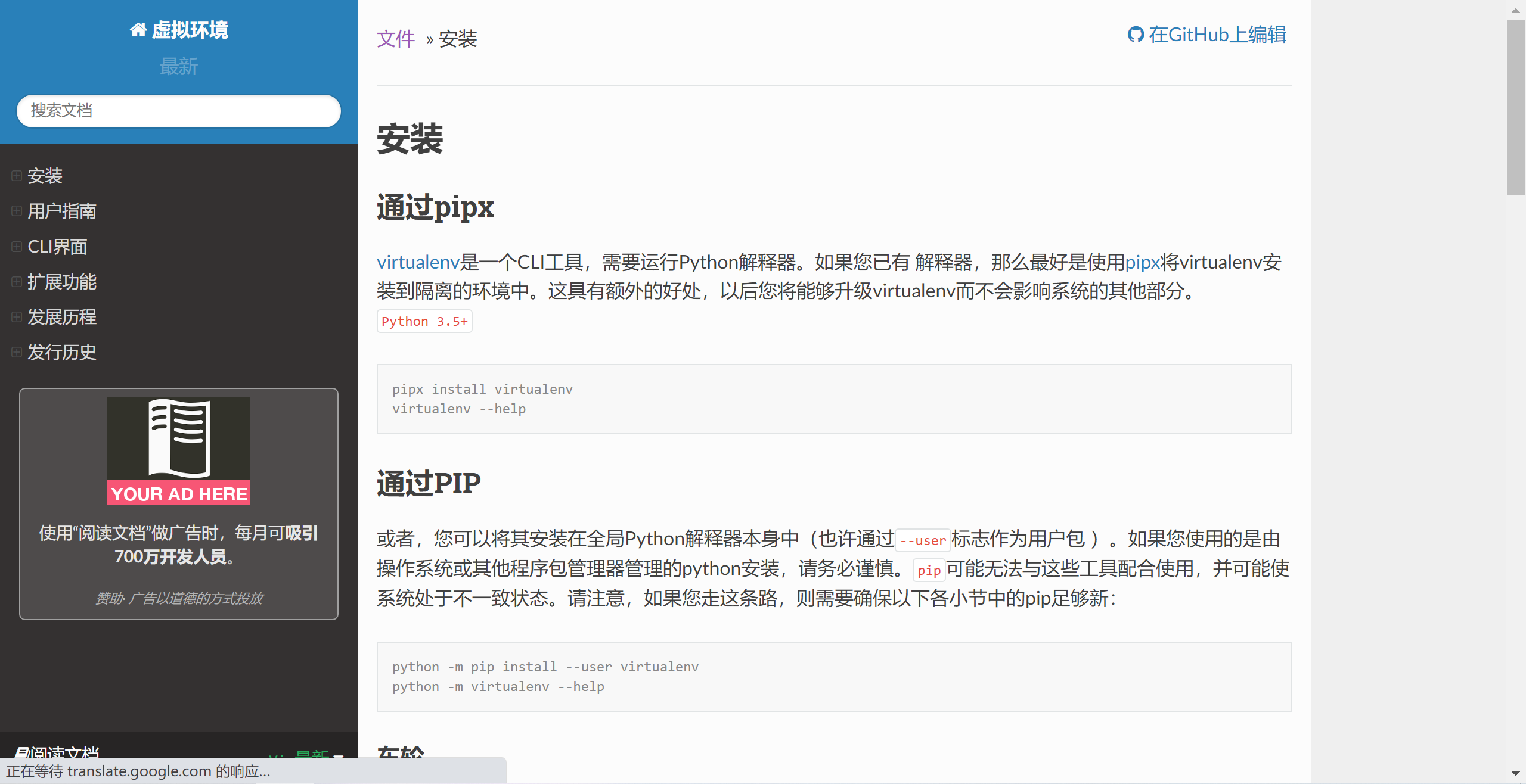Click the python -m pip install code line
The width and height of the screenshot is (1526, 784).
click(545, 667)
